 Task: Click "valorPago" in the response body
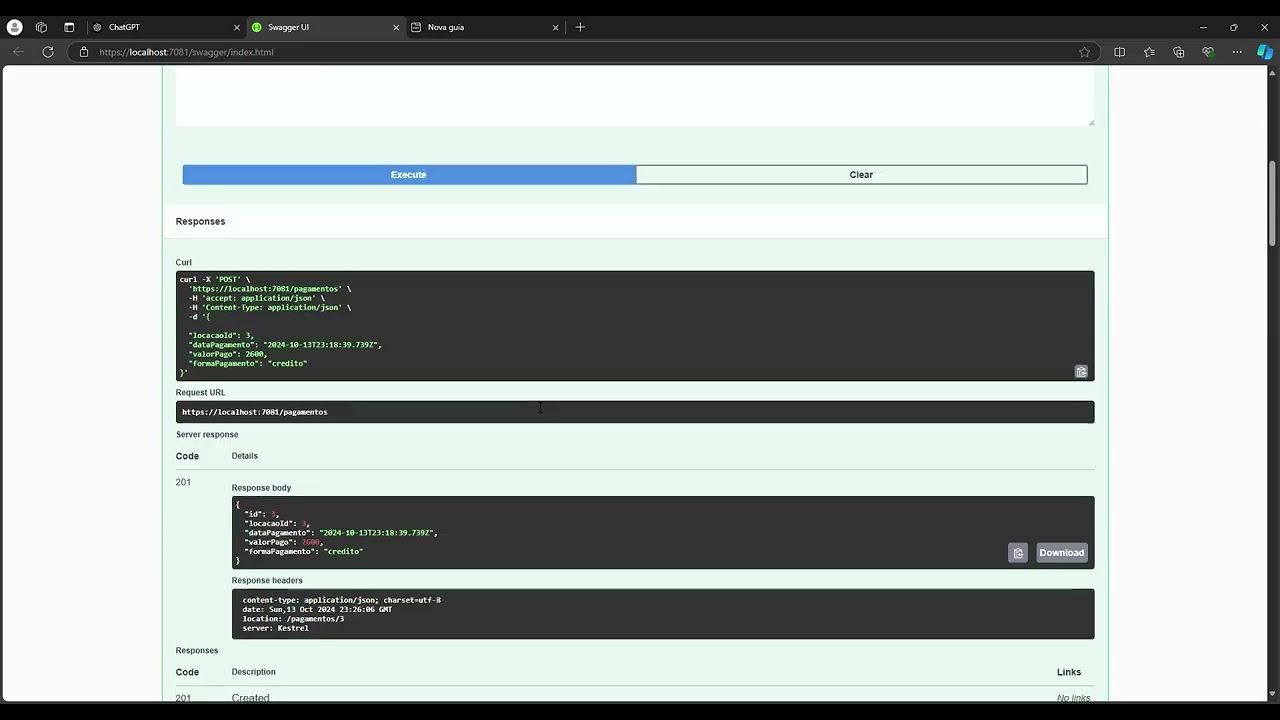(x=270, y=542)
